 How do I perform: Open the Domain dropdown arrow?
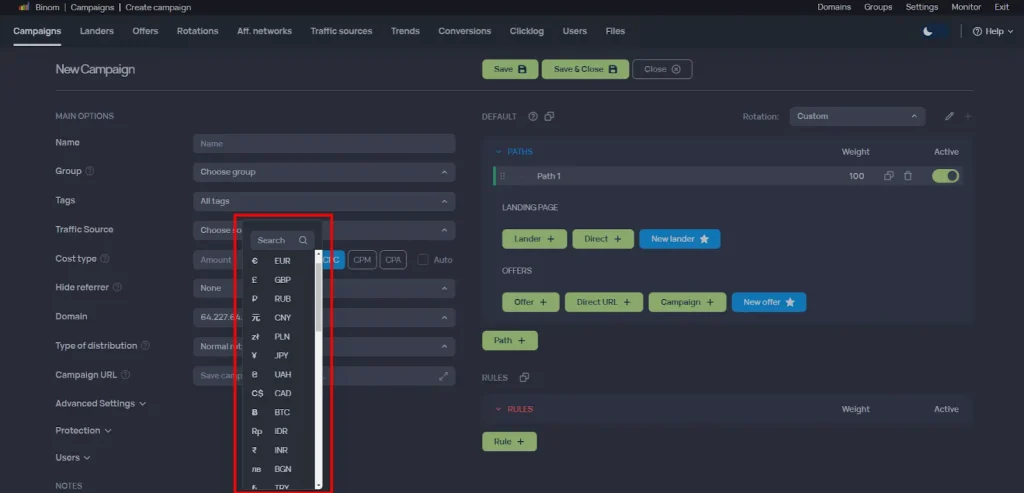[x=444, y=318]
